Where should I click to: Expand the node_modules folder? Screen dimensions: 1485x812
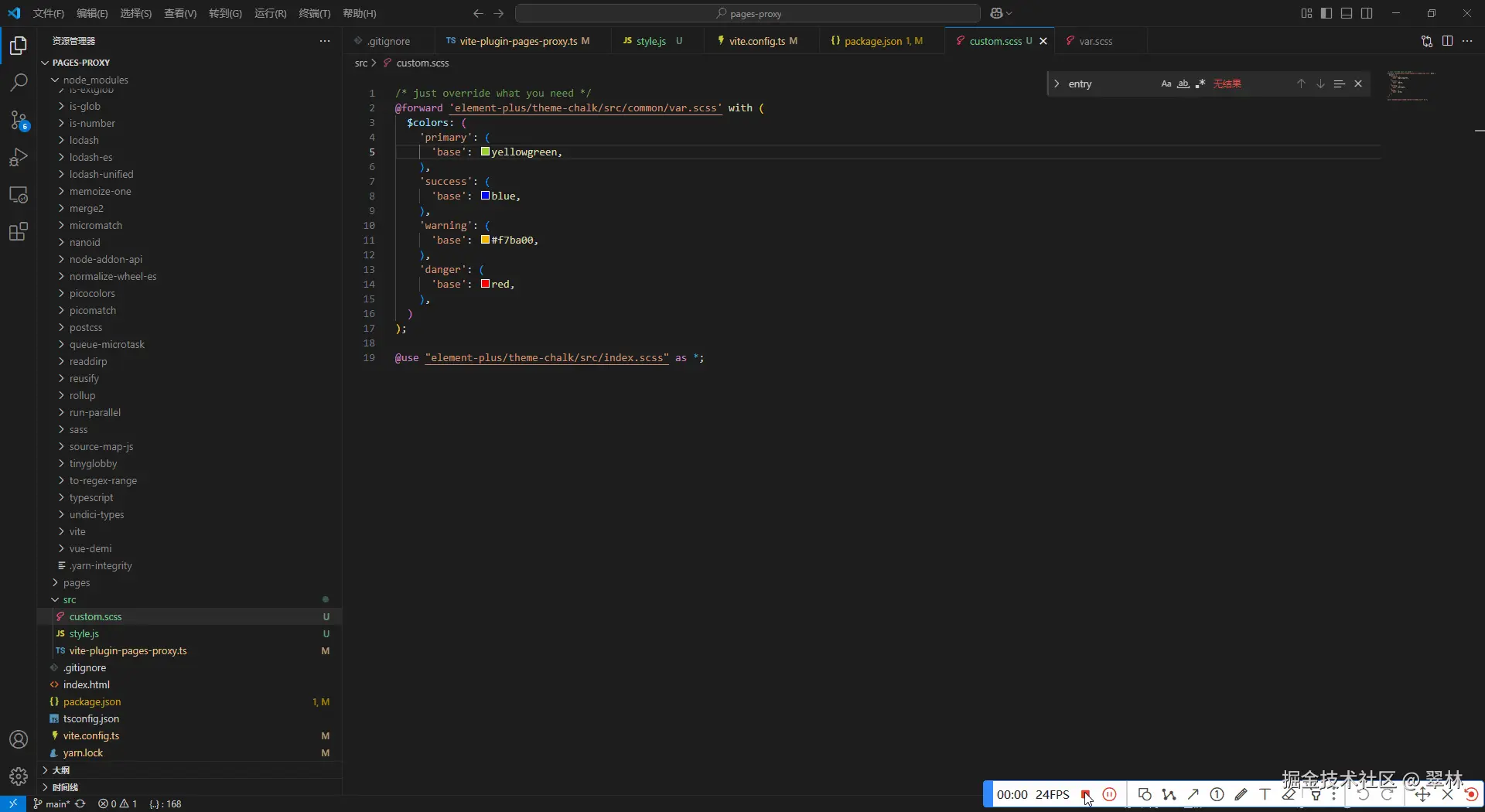[x=95, y=80]
